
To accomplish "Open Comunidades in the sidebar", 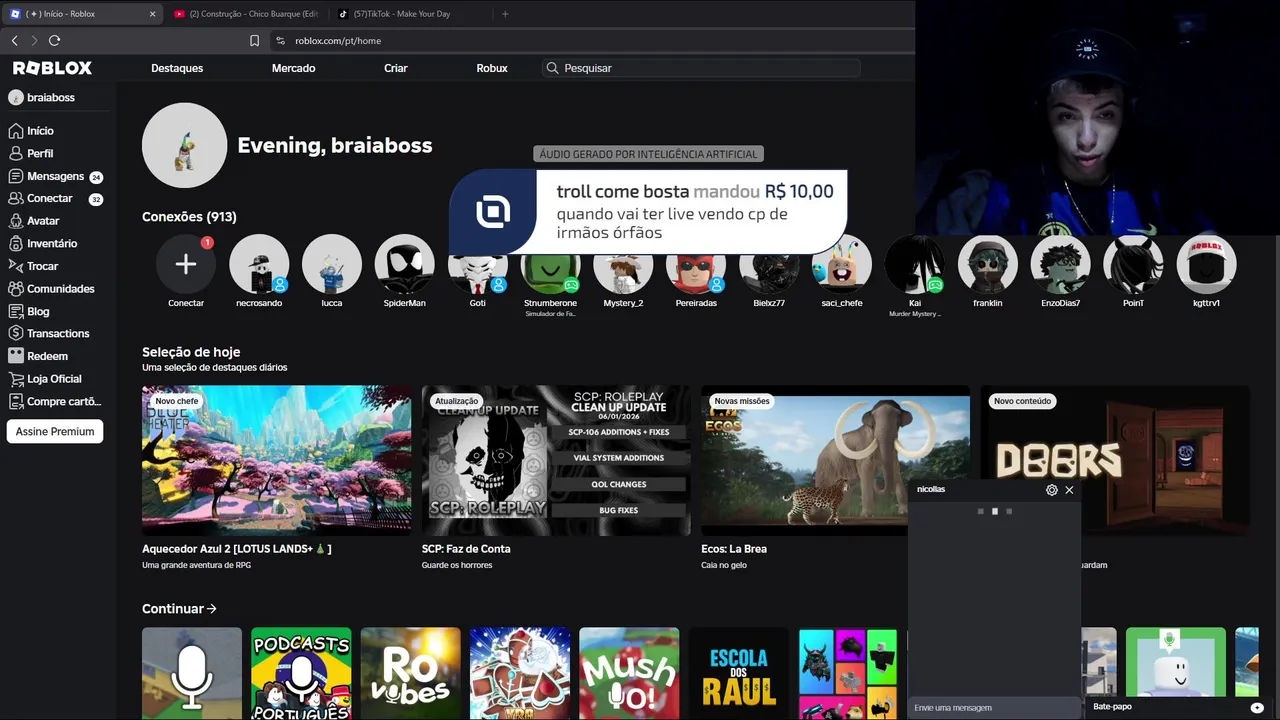I will (51, 288).
